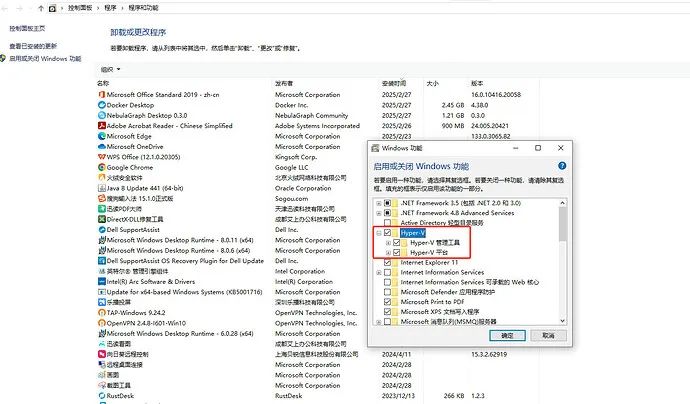Uncheck the Hyper-V 管理工具 checkbox
Screen dimensions: 690x404
tap(397, 242)
